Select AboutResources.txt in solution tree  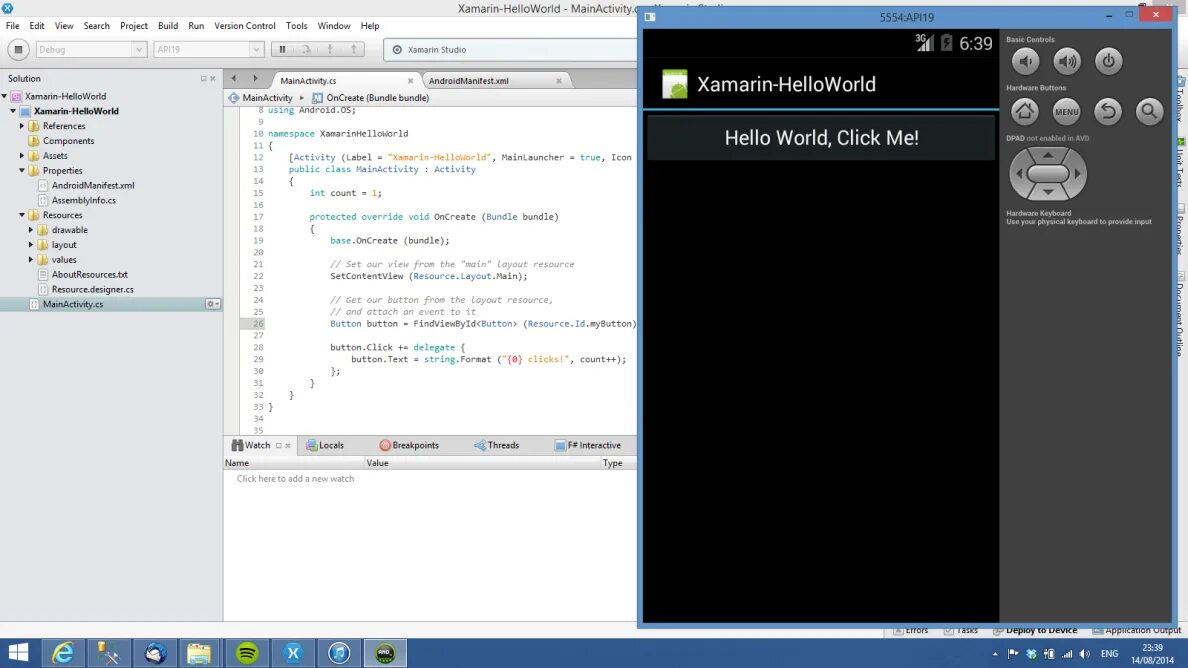pyautogui.click(x=89, y=274)
